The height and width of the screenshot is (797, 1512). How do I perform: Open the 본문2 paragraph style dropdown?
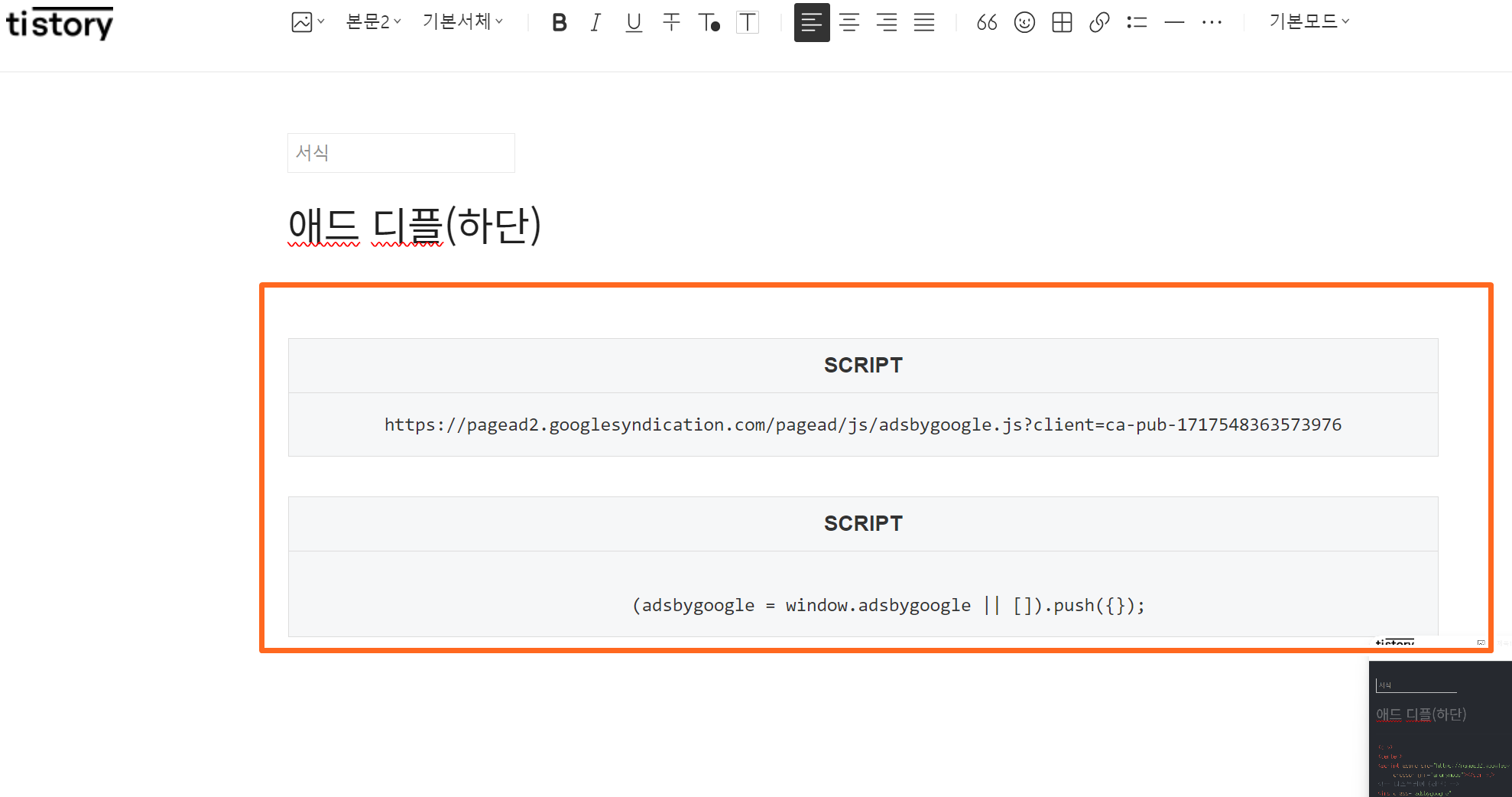(372, 21)
